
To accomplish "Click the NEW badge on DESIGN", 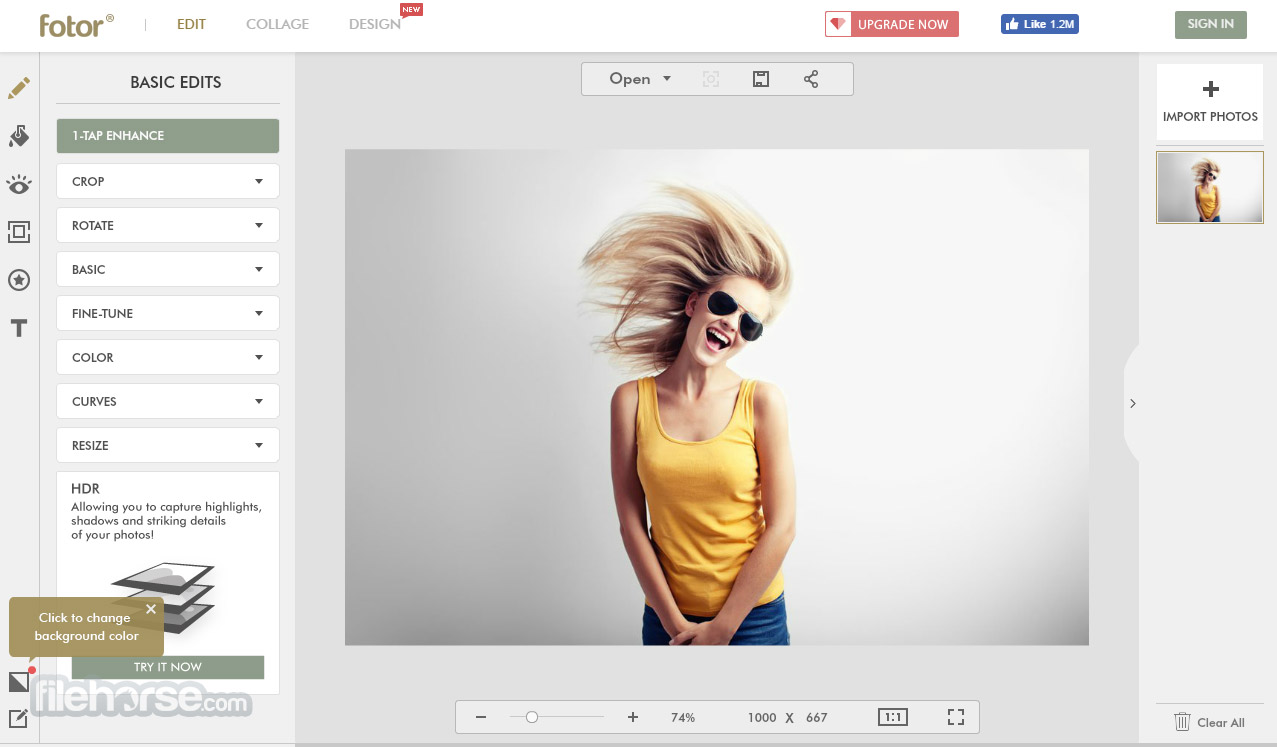I will [x=411, y=10].
